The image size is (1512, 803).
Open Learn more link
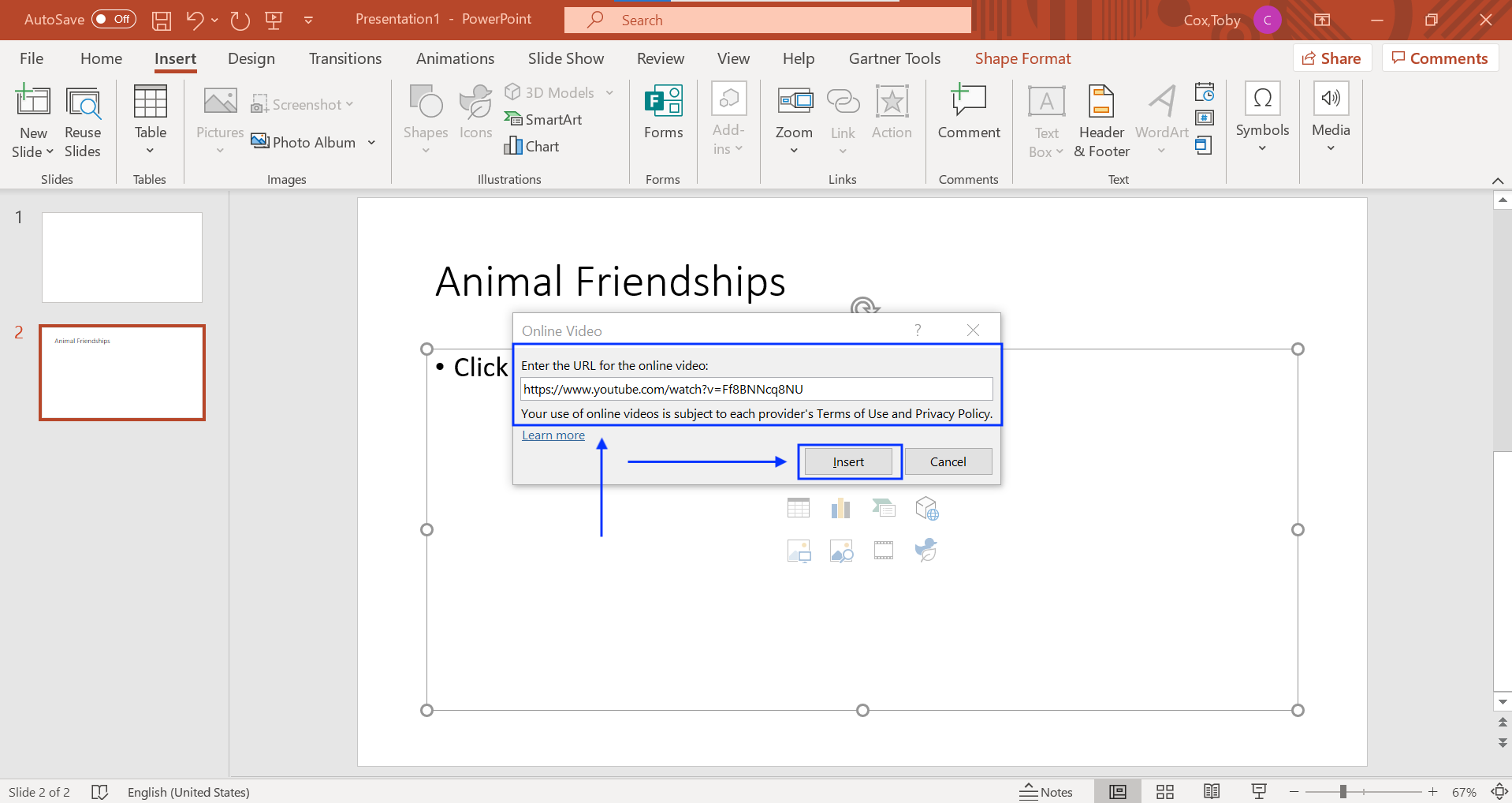click(553, 435)
